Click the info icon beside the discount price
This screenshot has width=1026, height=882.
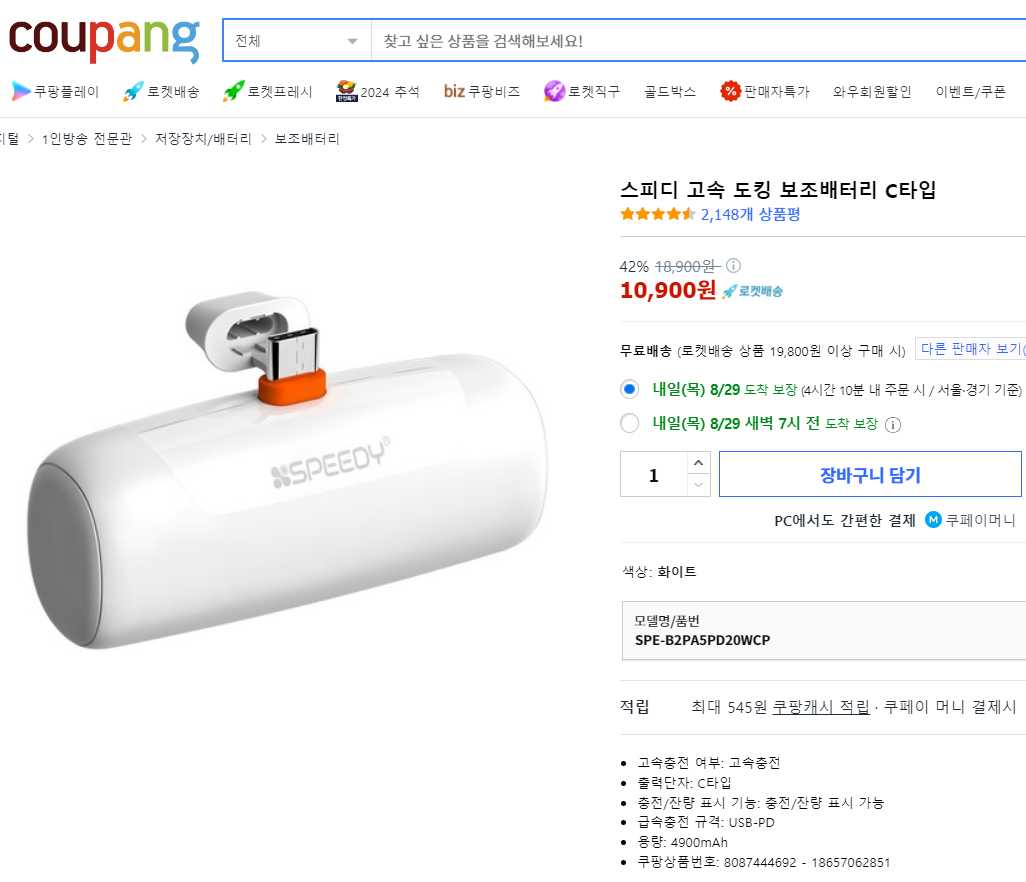coord(733,265)
